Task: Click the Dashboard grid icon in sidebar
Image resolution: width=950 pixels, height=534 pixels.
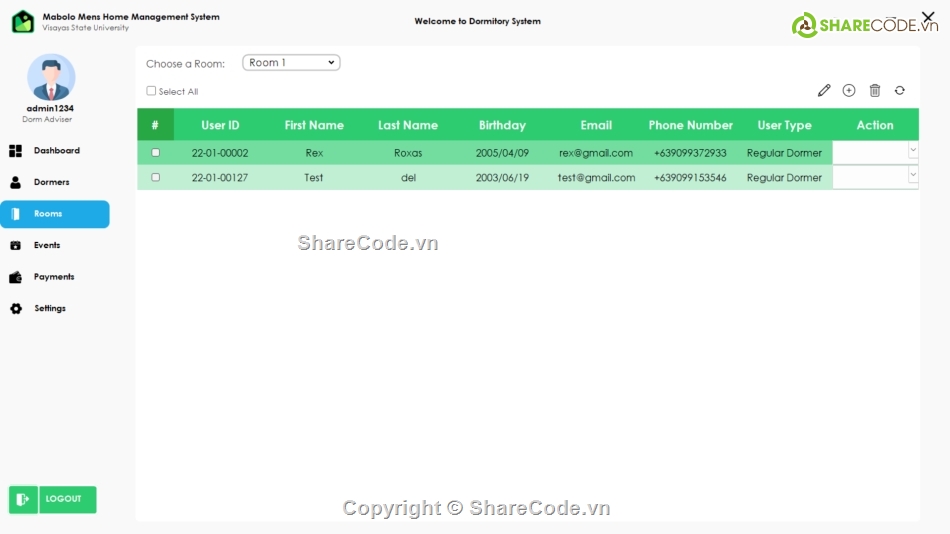Action: (16, 151)
